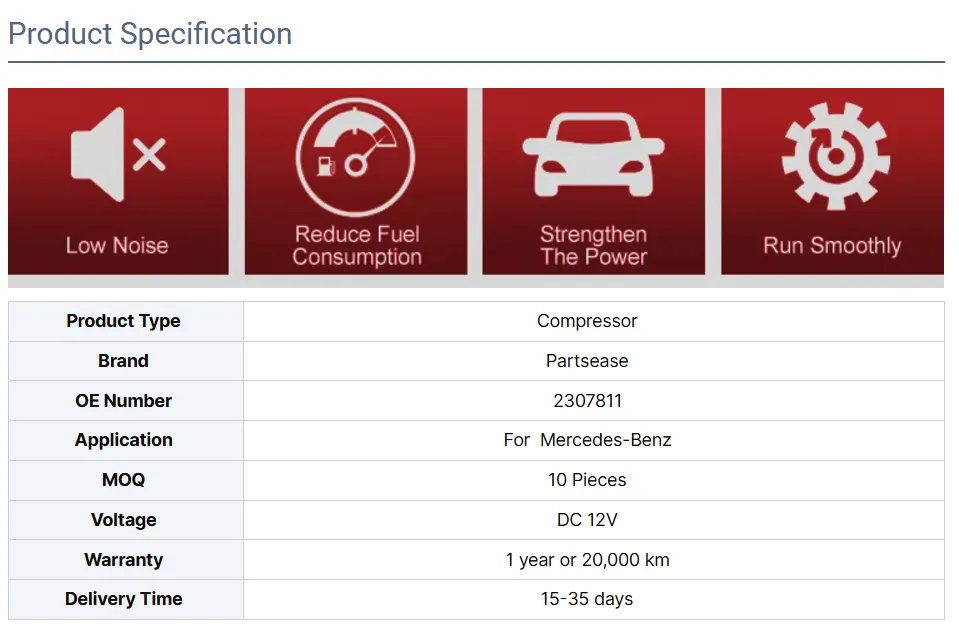Select the 'Strengthen The Power' caption text

click(593, 246)
